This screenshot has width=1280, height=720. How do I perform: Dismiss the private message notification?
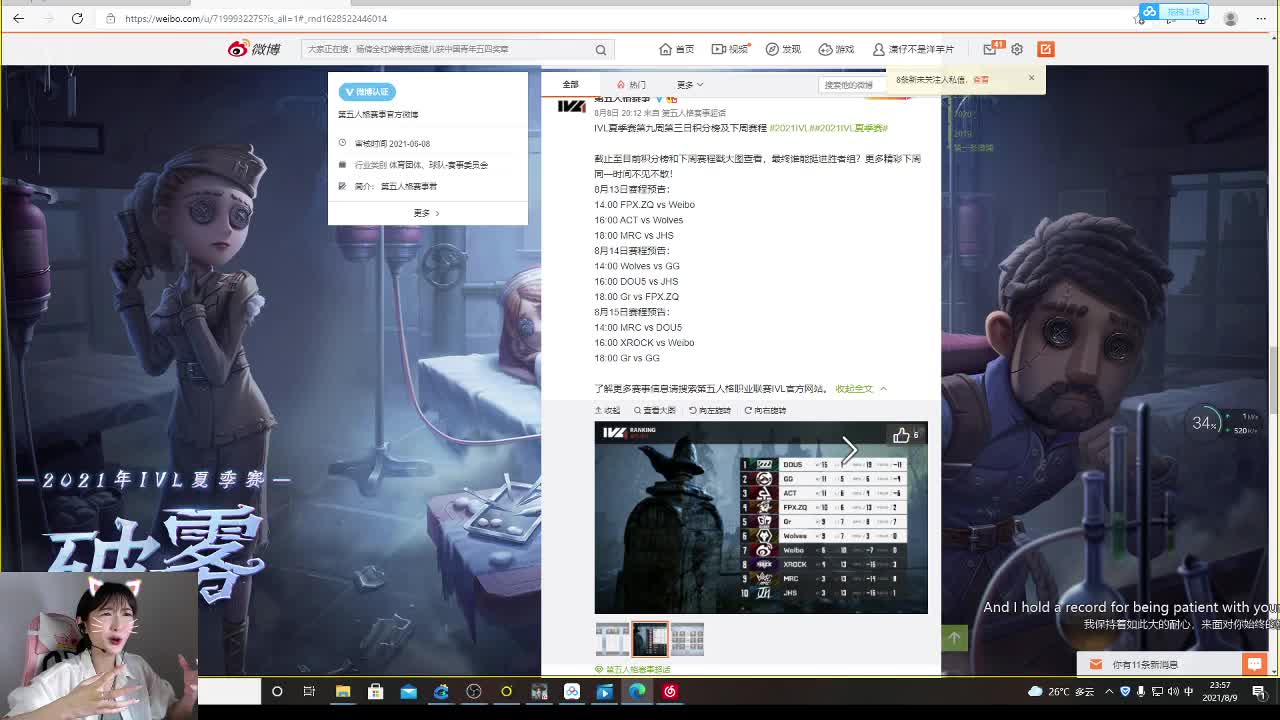point(1031,78)
